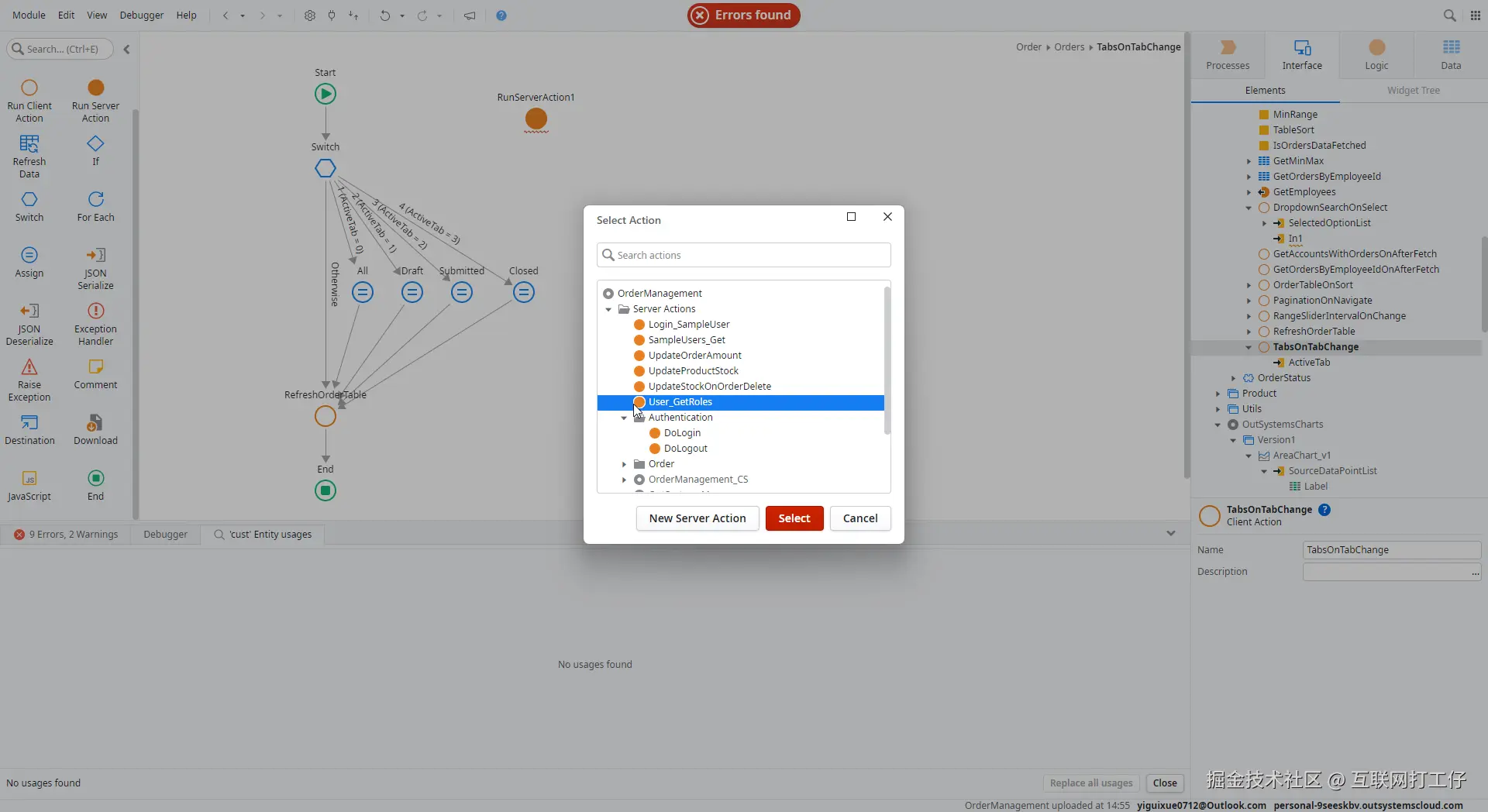The height and width of the screenshot is (812, 1488).
Task: Select the End tool in toolbox
Action: [x=95, y=485]
